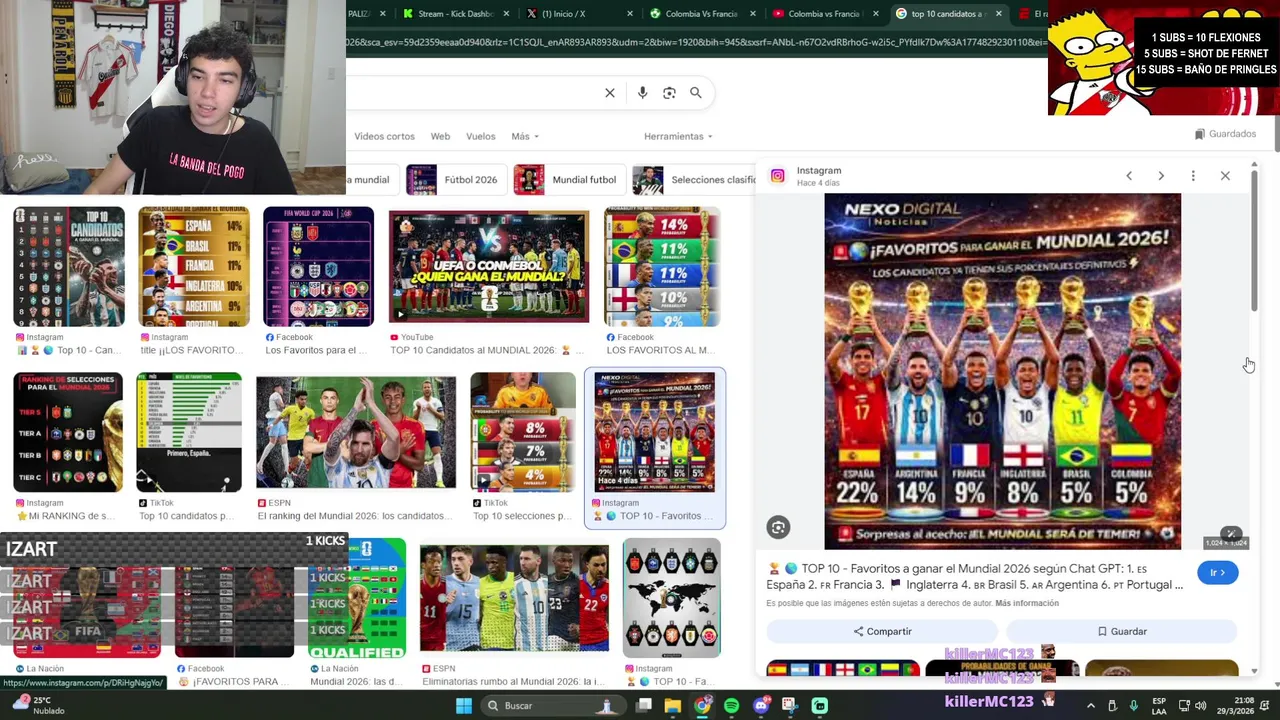Screen dimensions: 1280x720
Task: Select the Web search tab
Action: click(440, 136)
